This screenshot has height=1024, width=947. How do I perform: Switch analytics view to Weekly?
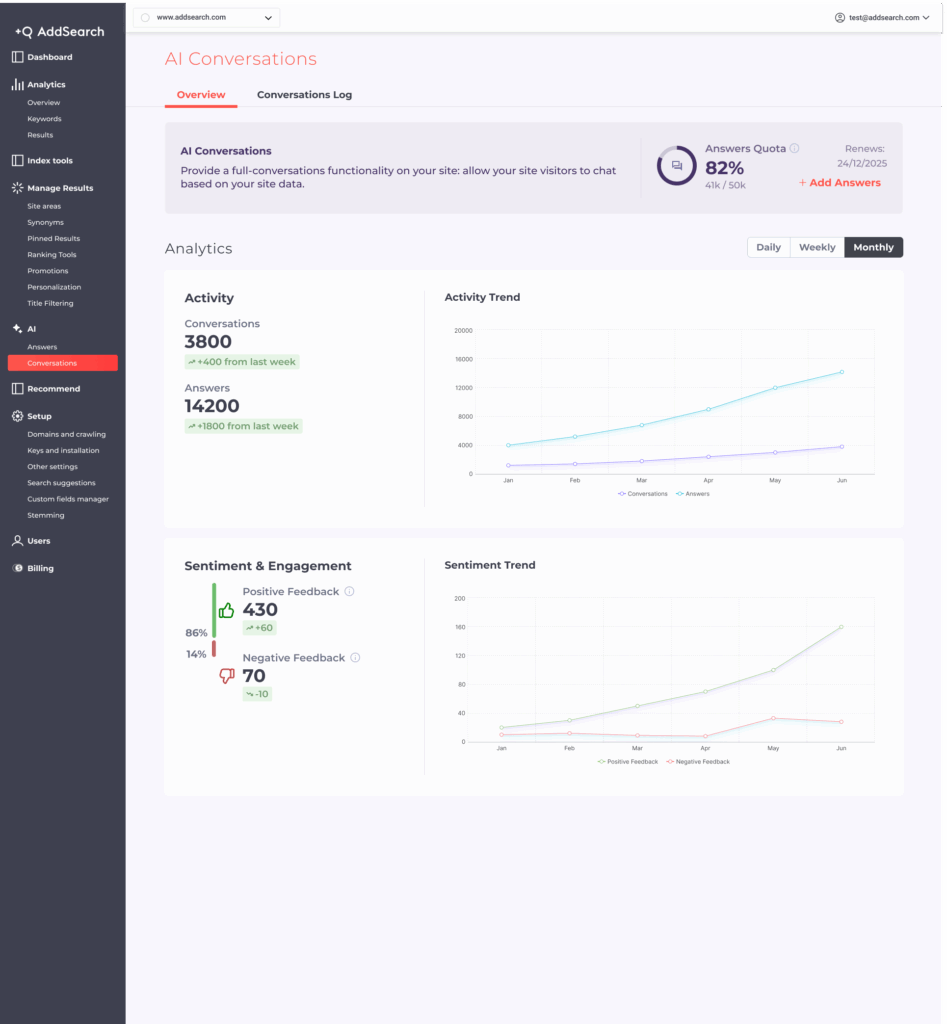817,247
